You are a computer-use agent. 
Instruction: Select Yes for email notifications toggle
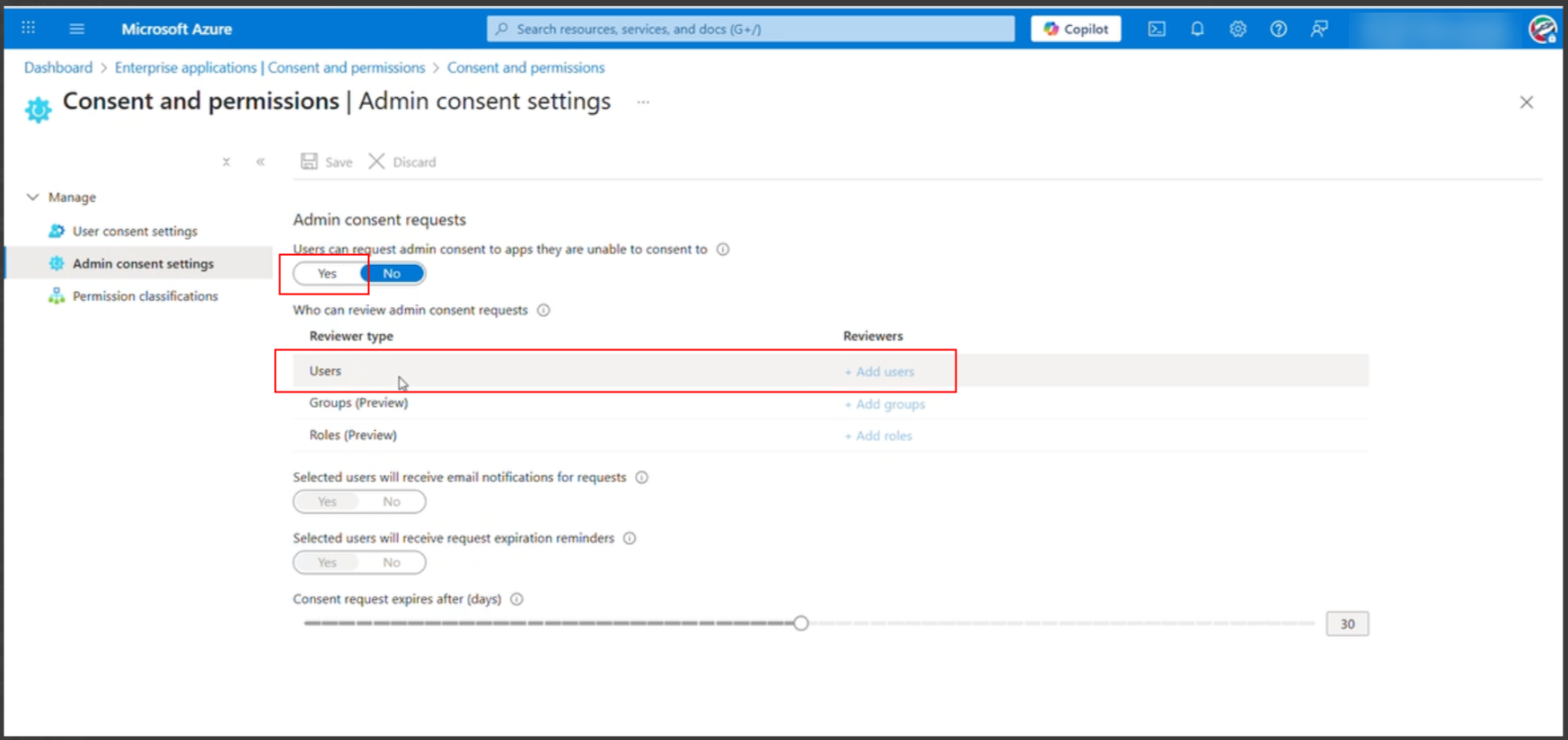point(327,502)
